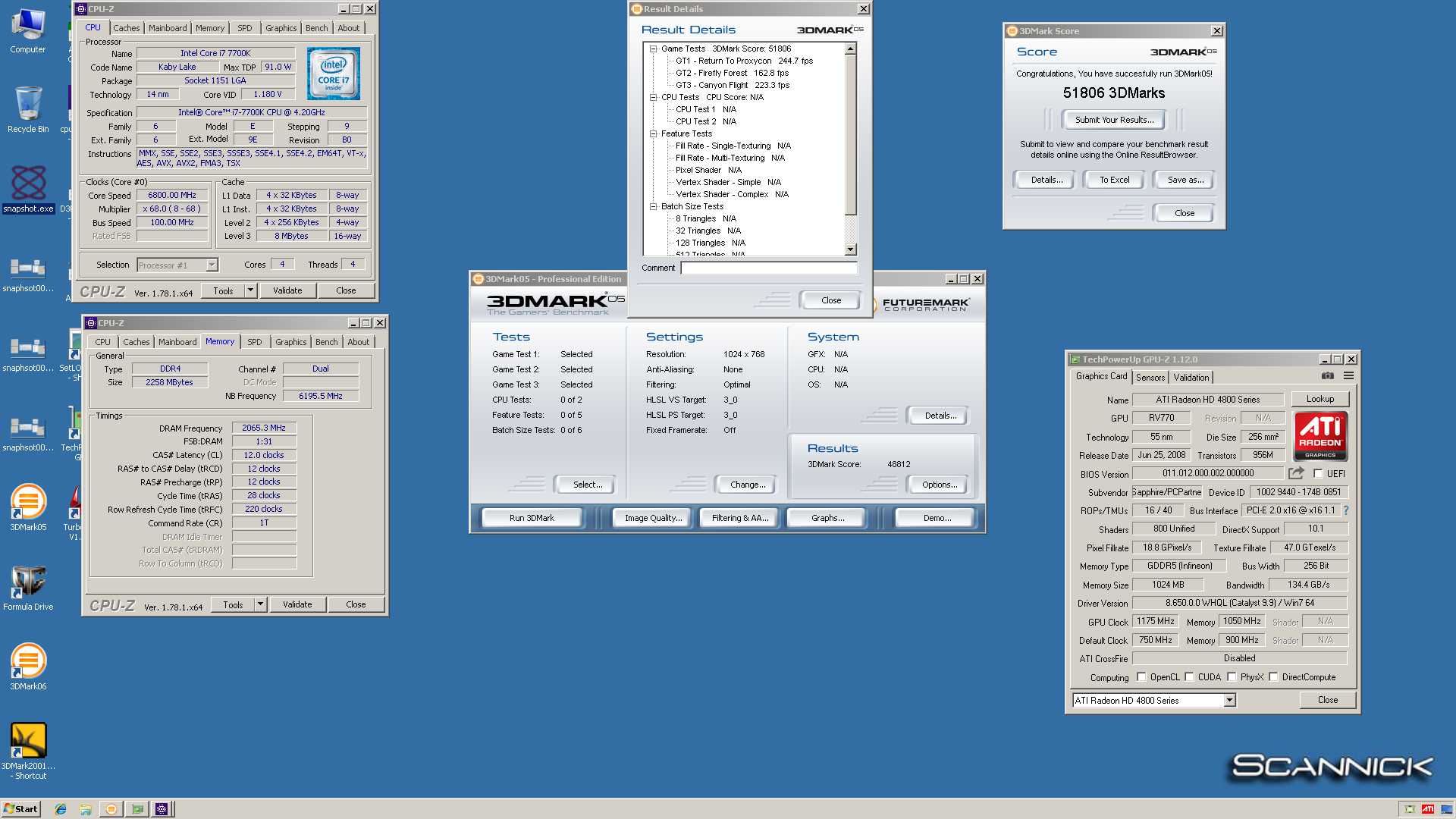
Task: Click the ATI Radeon logo in GPU-Z
Action: (1320, 436)
